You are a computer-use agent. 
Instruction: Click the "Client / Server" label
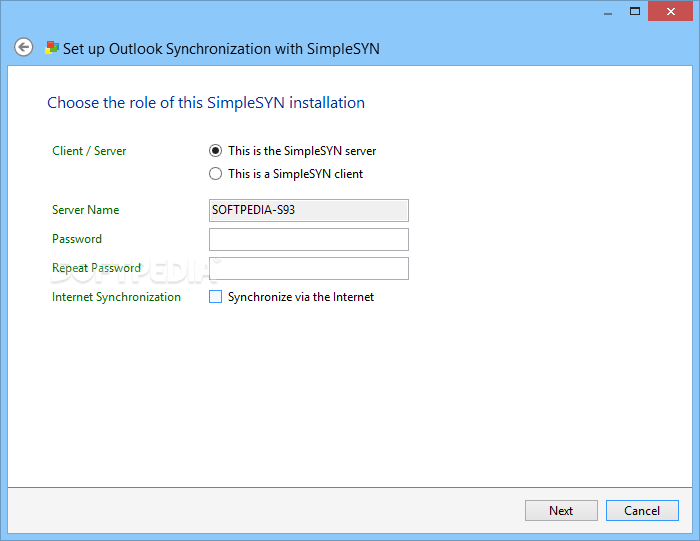click(89, 151)
